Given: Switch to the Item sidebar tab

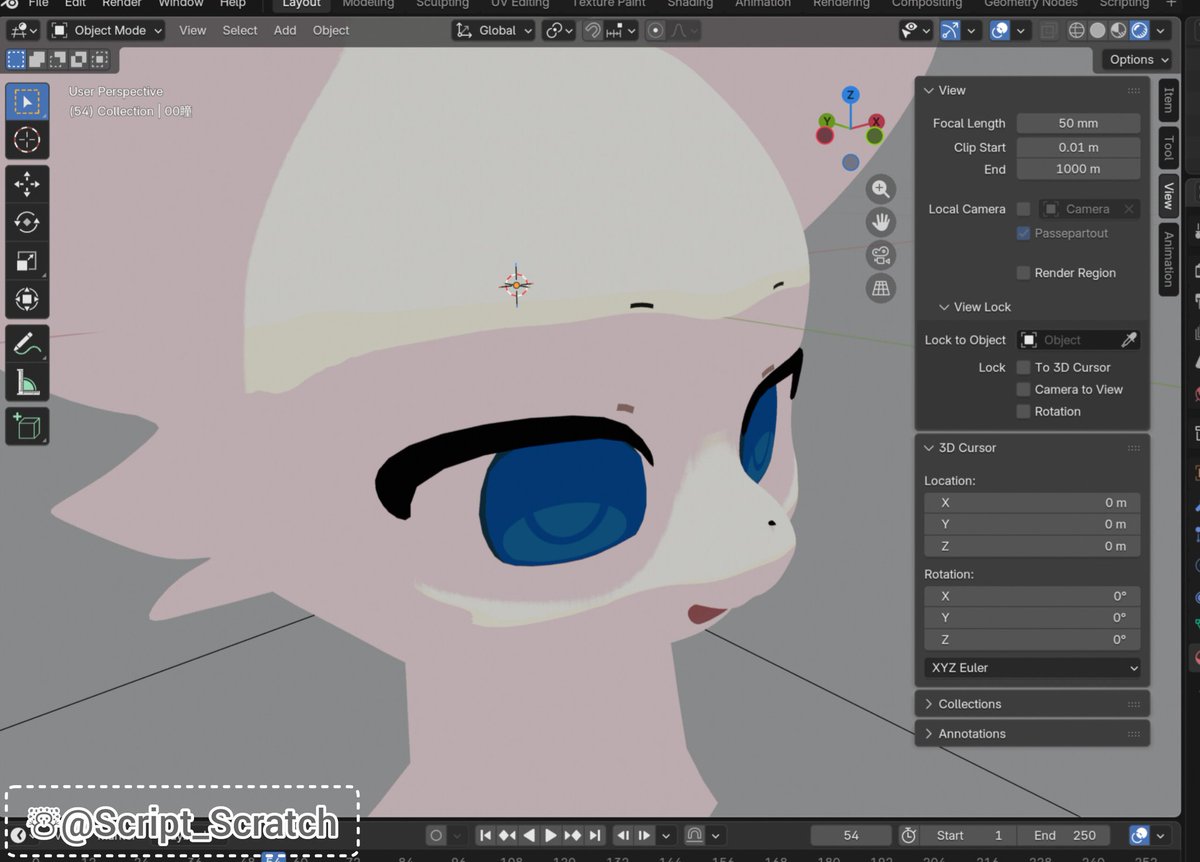Looking at the screenshot, I should (1167, 101).
